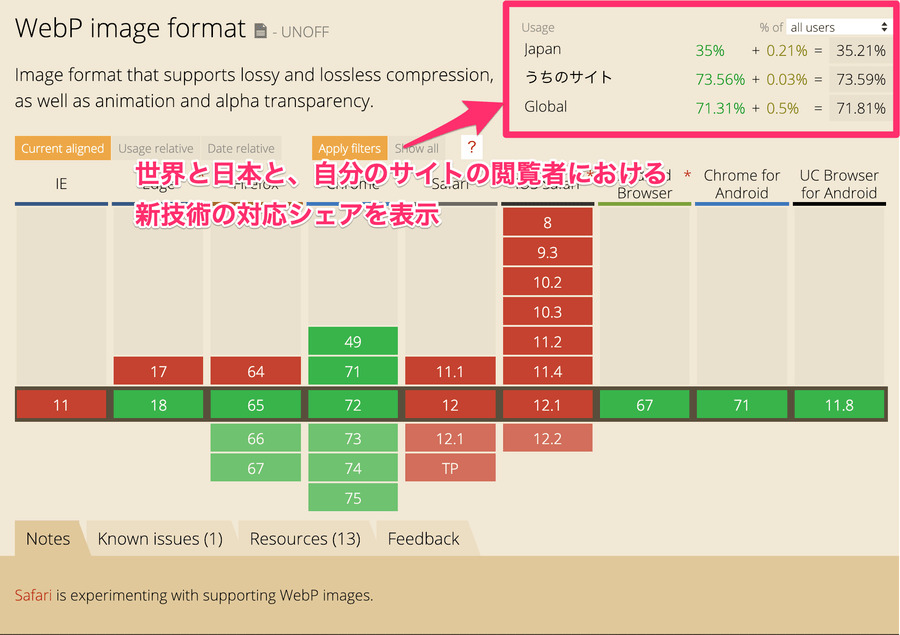Select the red IE 11 cell
This screenshot has width=900, height=635.
[x=61, y=405]
